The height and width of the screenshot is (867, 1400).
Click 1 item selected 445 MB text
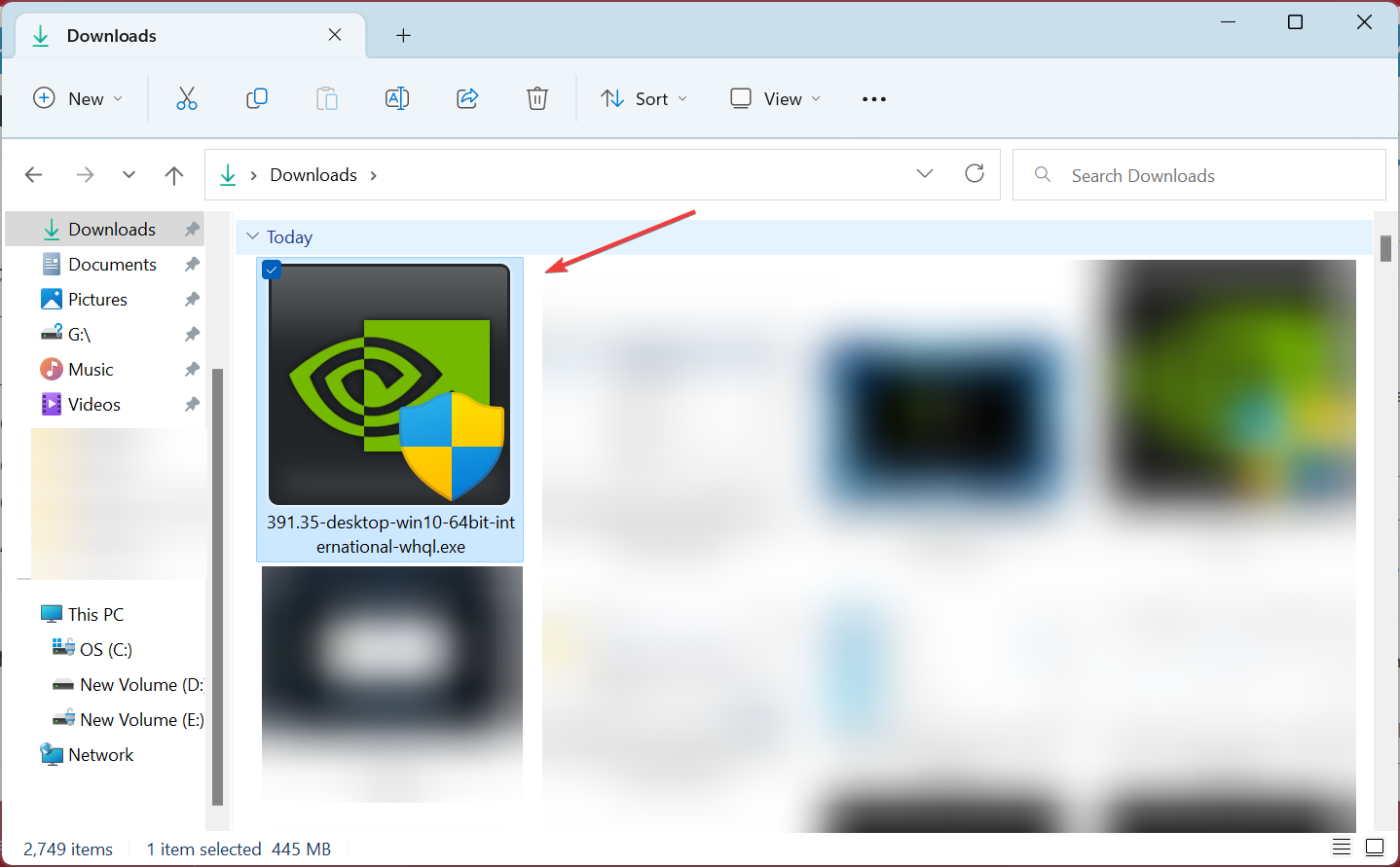[x=239, y=849]
